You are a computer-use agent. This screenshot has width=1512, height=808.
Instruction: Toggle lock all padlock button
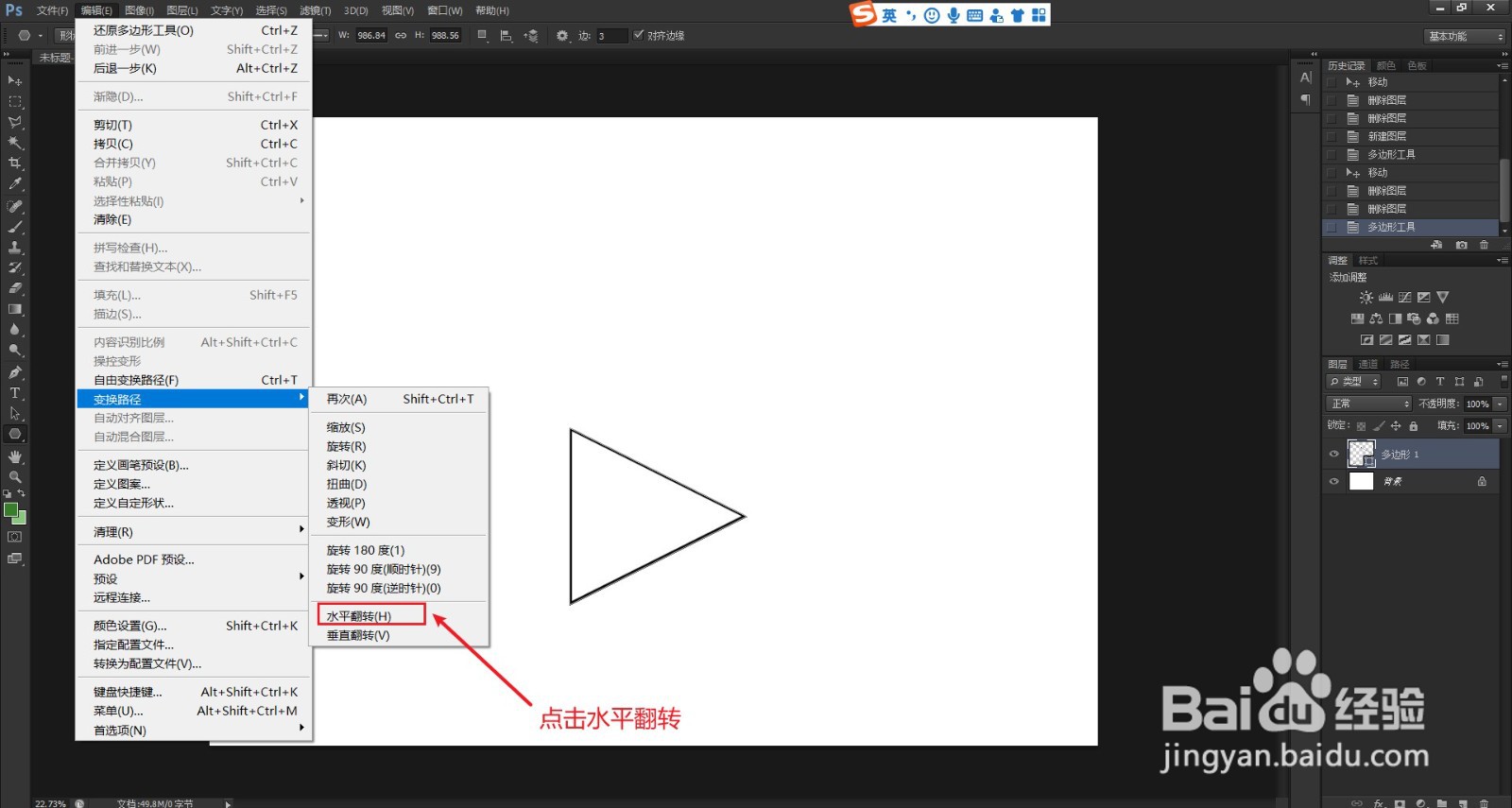(1414, 426)
